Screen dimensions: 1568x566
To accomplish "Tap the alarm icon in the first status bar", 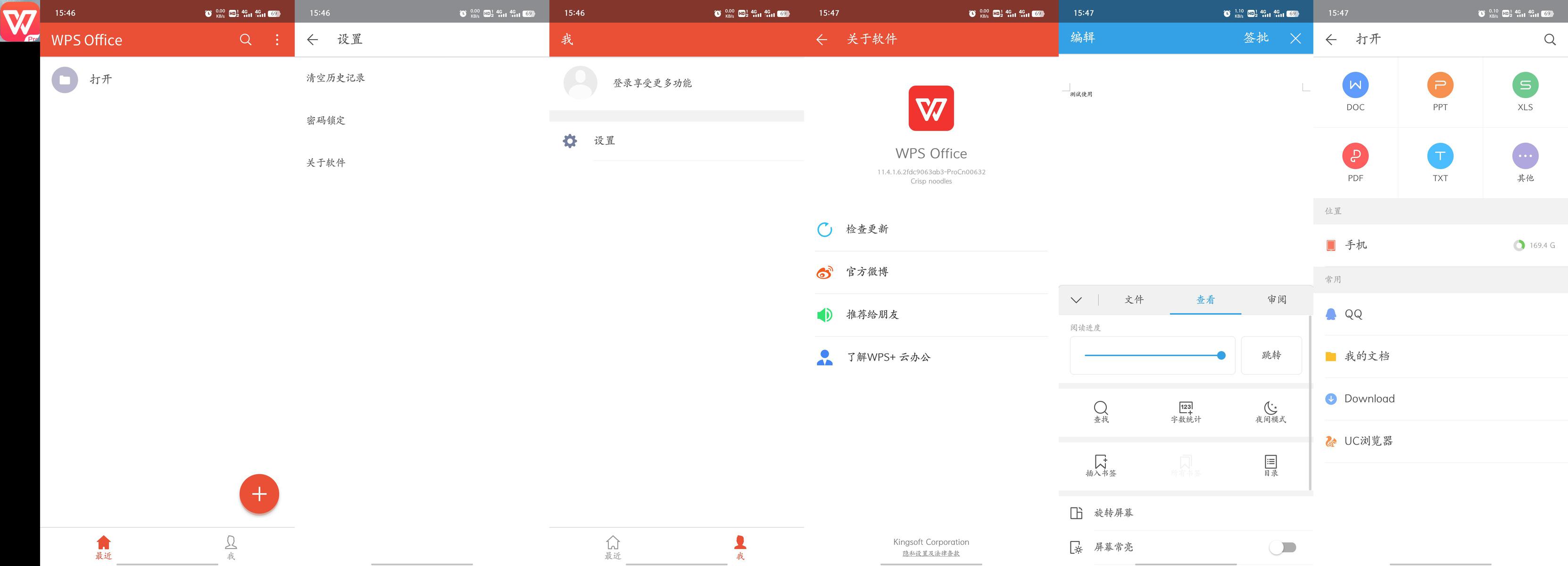I will [x=208, y=13].
